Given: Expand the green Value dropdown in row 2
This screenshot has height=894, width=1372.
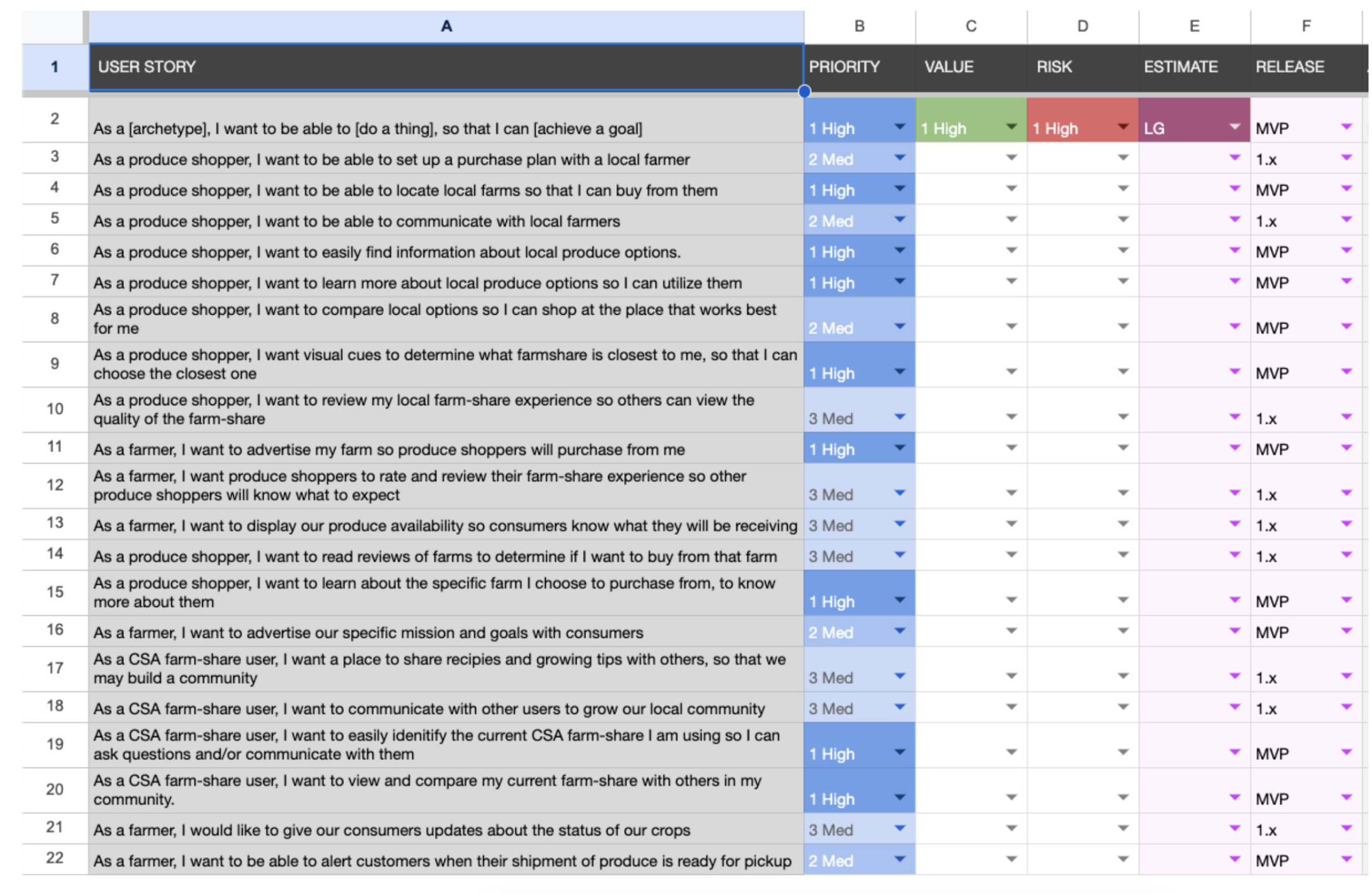Looking at the screenshot, I should click(x=1011, y=127).
